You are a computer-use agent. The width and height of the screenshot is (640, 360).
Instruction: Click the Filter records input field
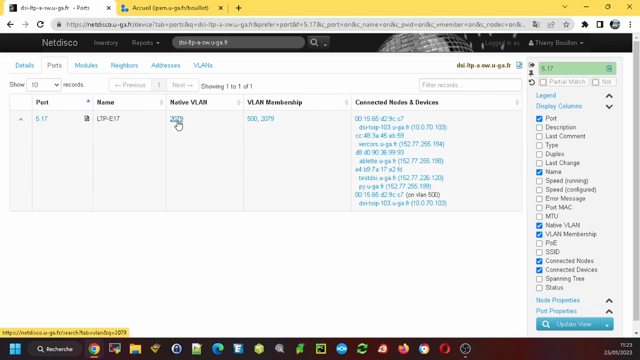coord(470,85)
